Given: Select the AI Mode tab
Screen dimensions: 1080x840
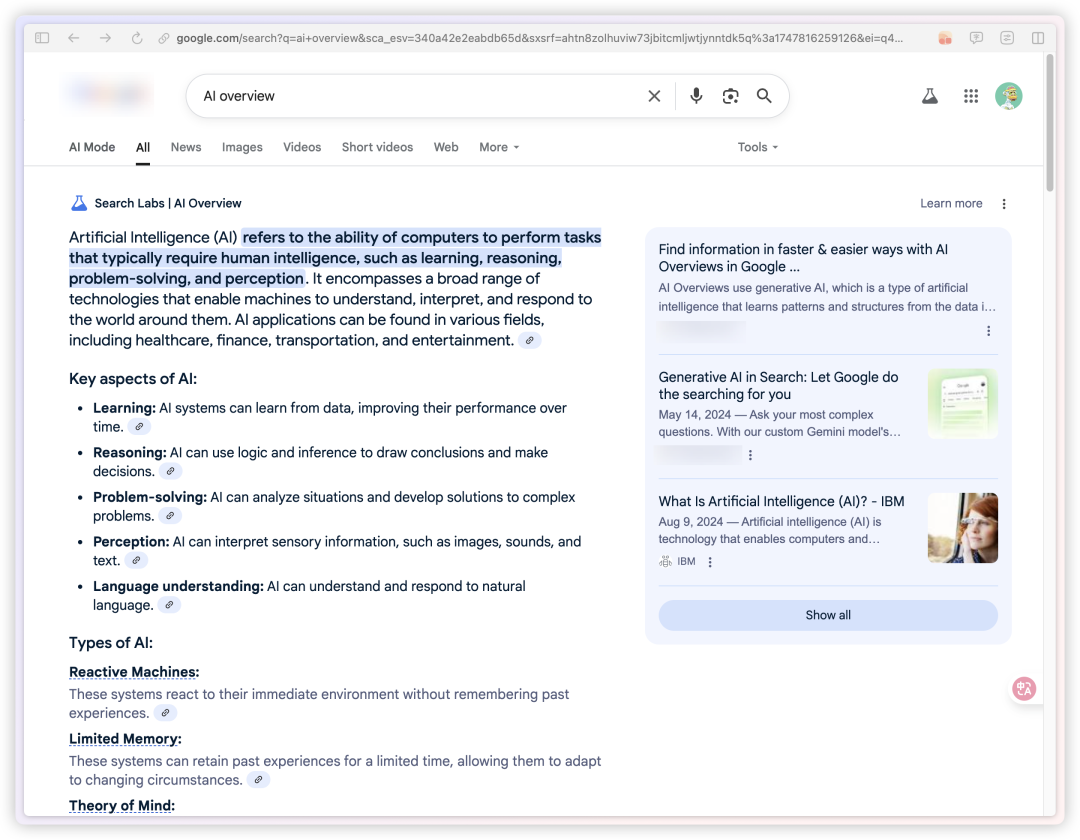Looking at the screenshot, I should [x=91, y=147].
